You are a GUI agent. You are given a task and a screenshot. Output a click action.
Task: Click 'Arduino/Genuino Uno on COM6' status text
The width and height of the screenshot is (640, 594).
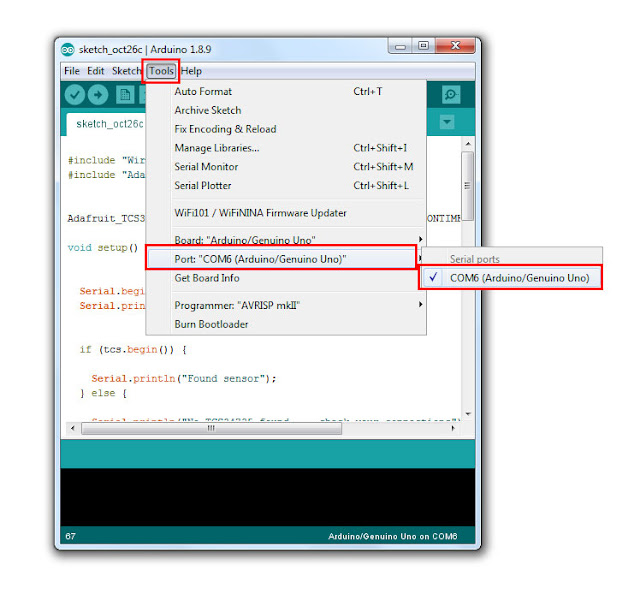coord(393,536)
